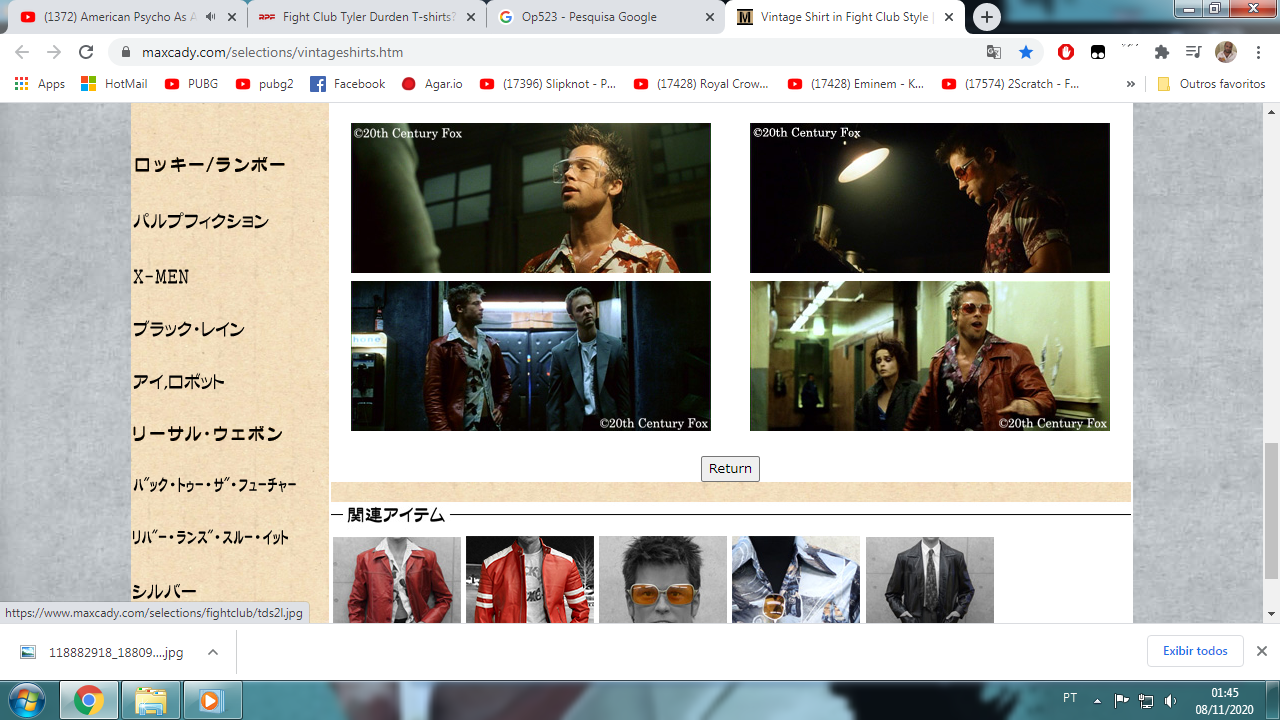Open the シルバー sidebar link
Viewport: 1280px width, 720px height.
(x=165, y=591)
